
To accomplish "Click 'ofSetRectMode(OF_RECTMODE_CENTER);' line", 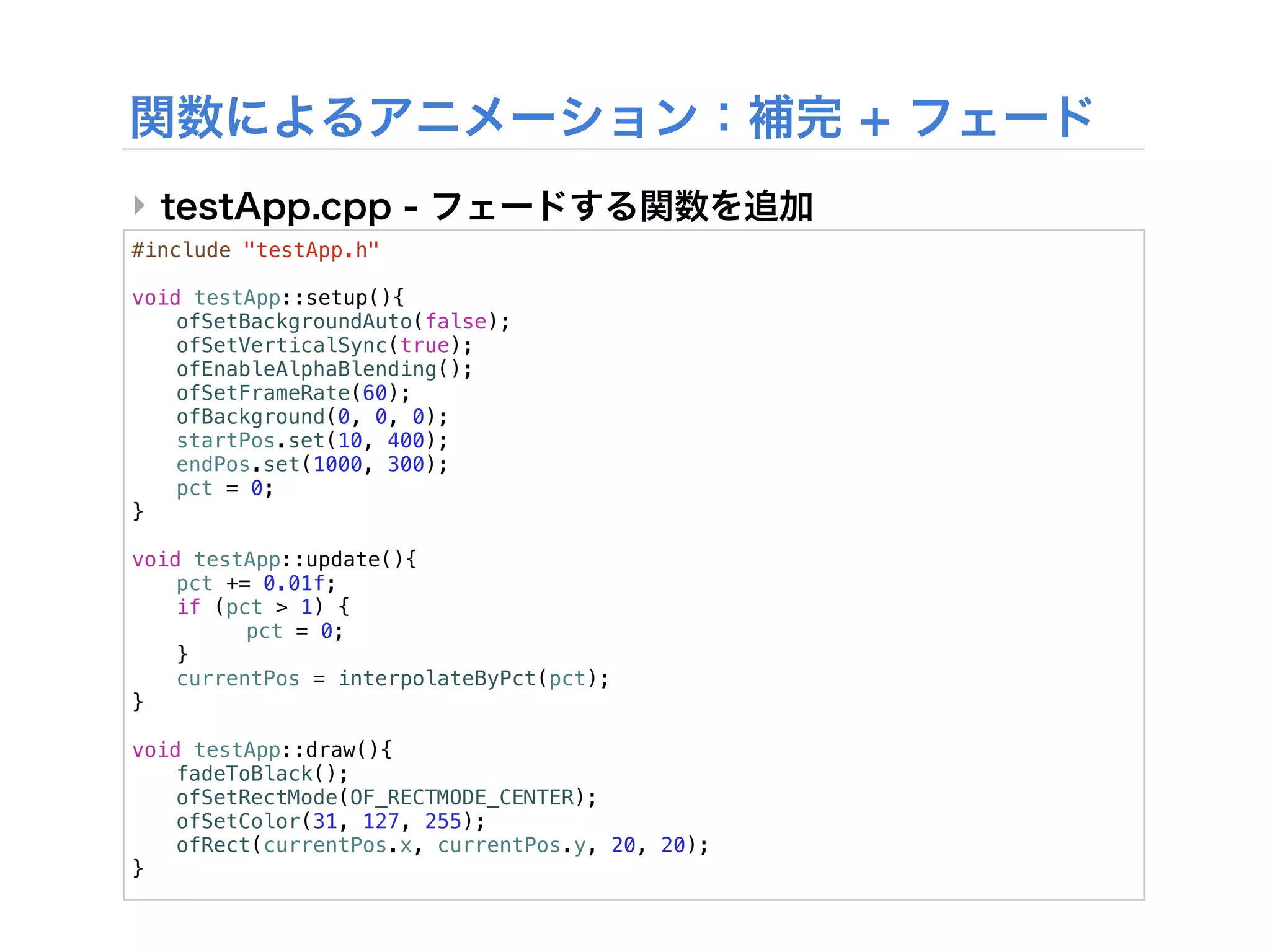I will pyautogui.click(x=386, y=798).
